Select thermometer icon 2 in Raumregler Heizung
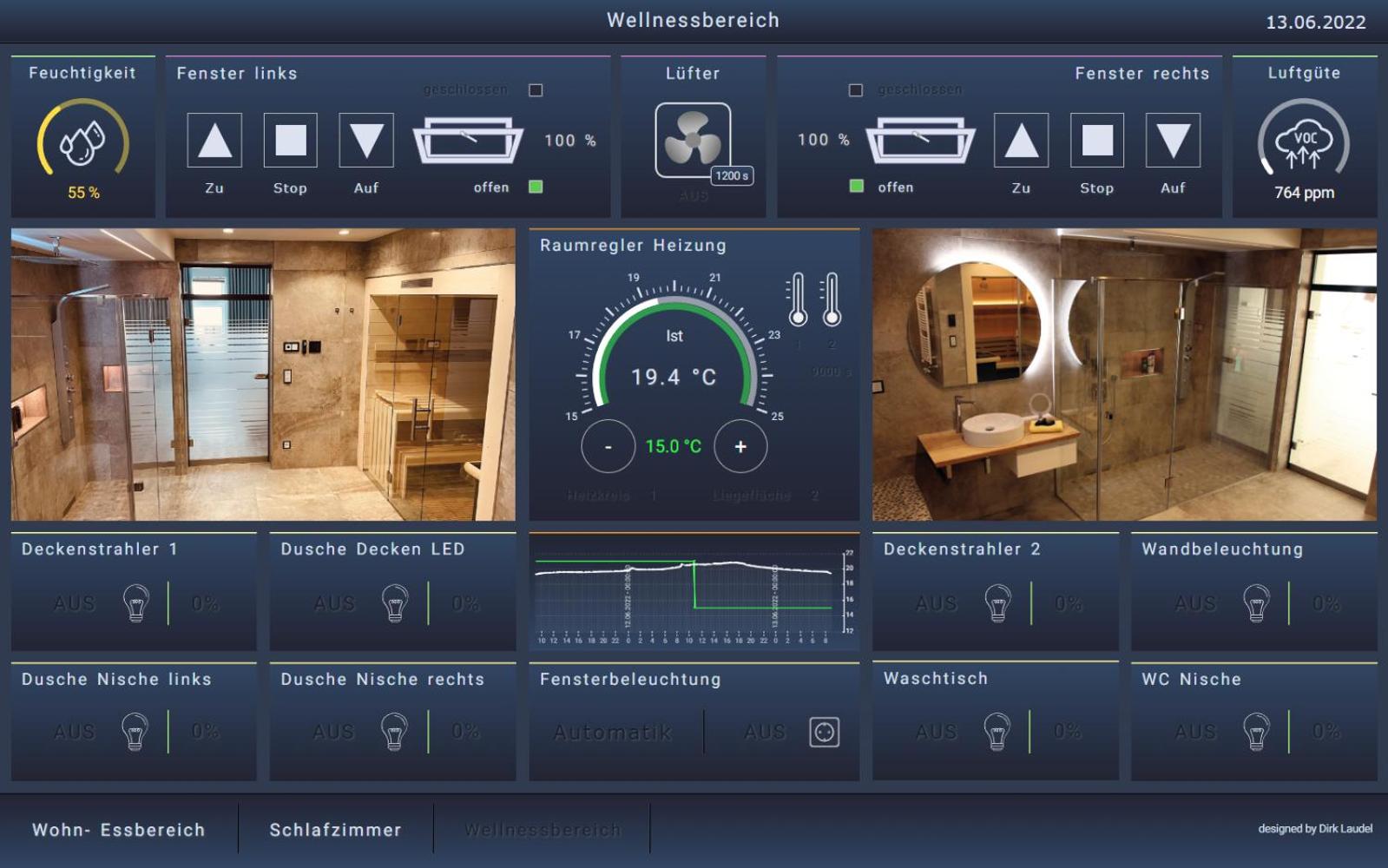1388x868 pixels. click(x=832, y=299)
